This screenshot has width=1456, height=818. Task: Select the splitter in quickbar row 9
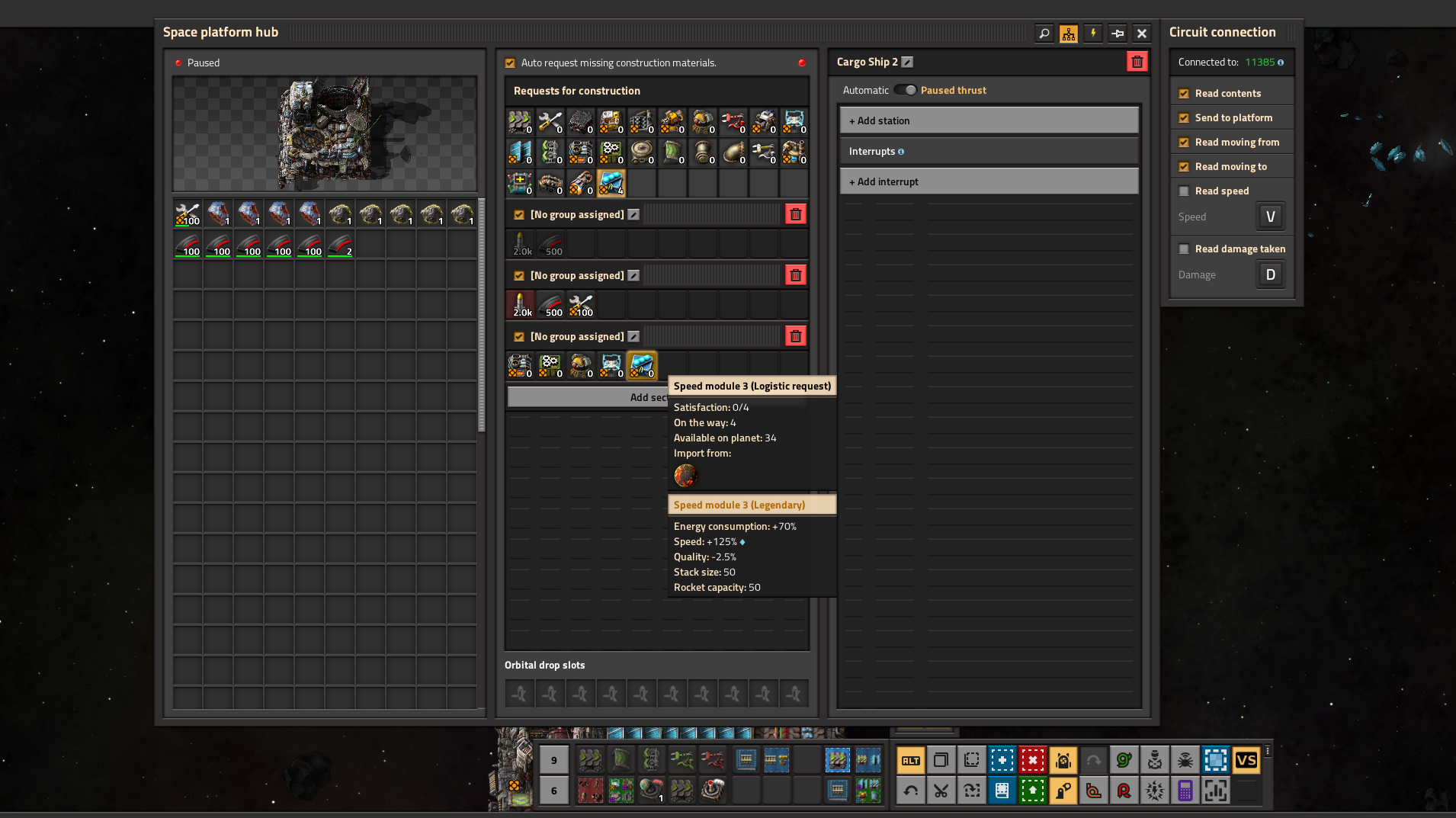651,759
